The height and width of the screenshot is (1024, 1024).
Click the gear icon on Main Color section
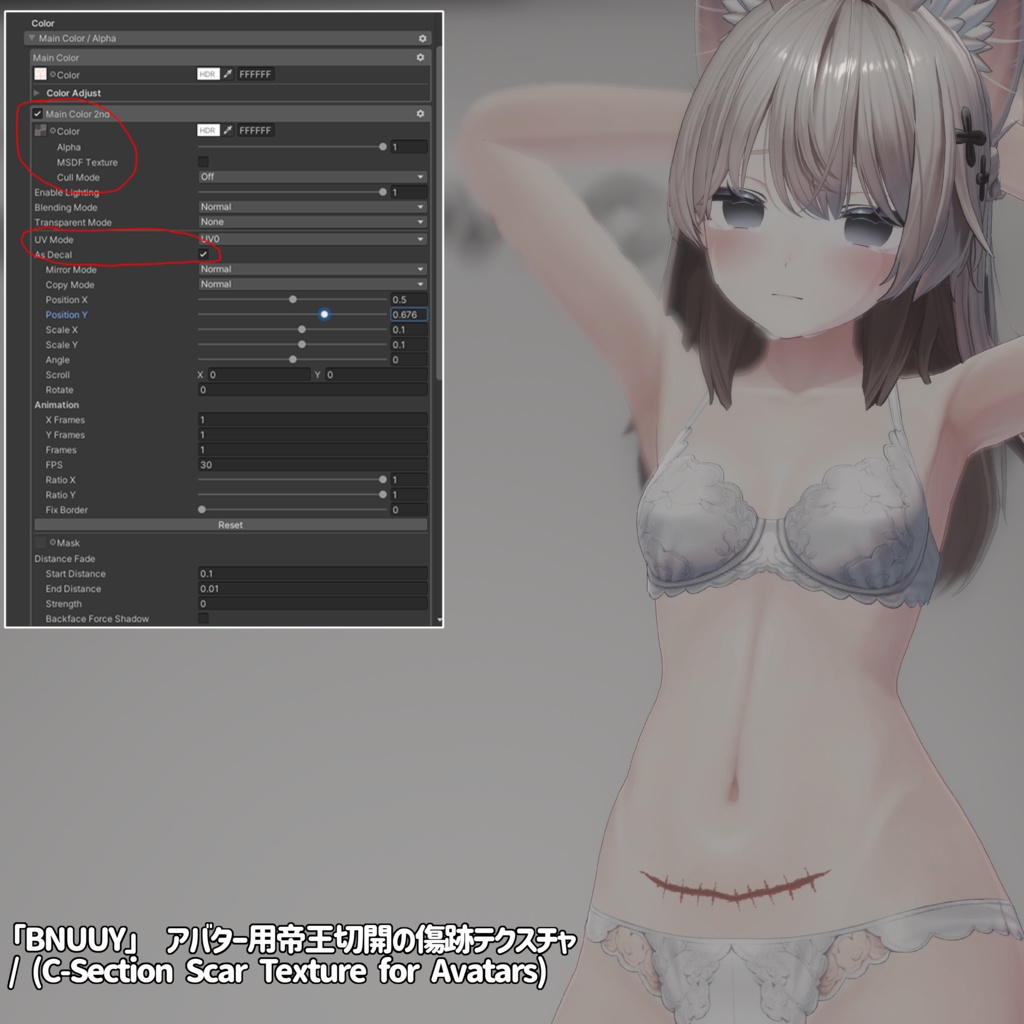tap(421, 57)
